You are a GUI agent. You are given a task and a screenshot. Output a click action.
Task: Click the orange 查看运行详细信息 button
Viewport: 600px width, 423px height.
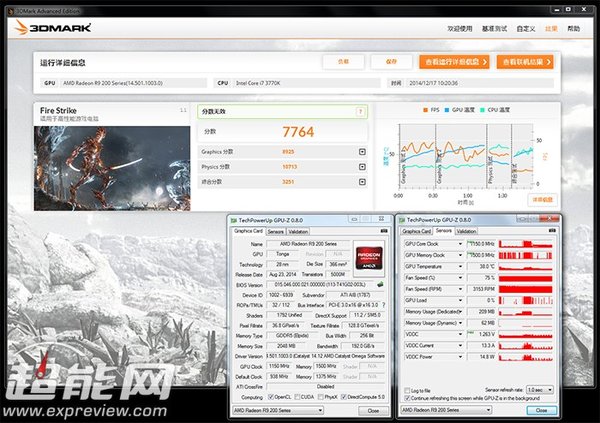pyautogui.click(x=454, y=62)
